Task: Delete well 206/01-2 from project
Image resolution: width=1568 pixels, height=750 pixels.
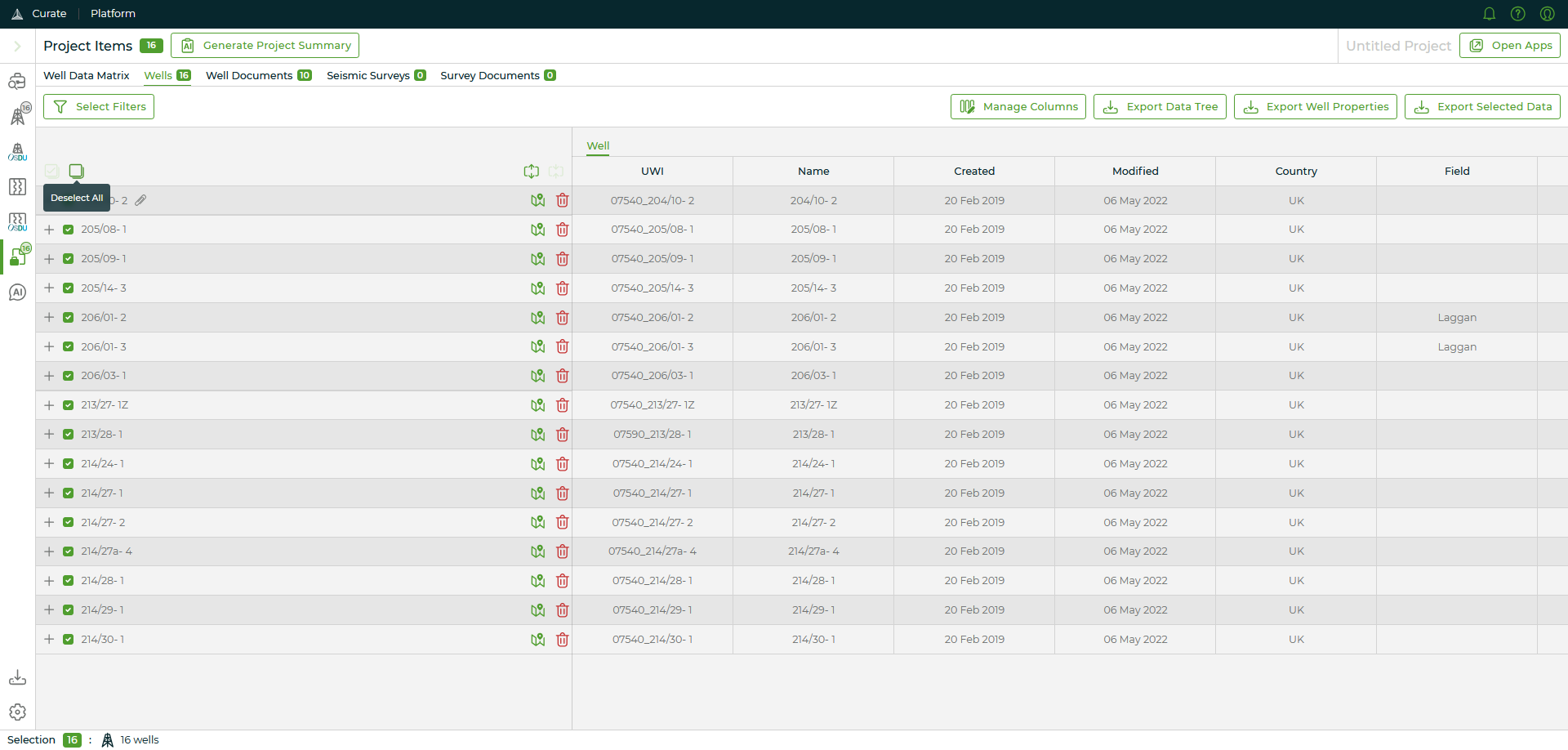Action: click(x=563, y=318)
